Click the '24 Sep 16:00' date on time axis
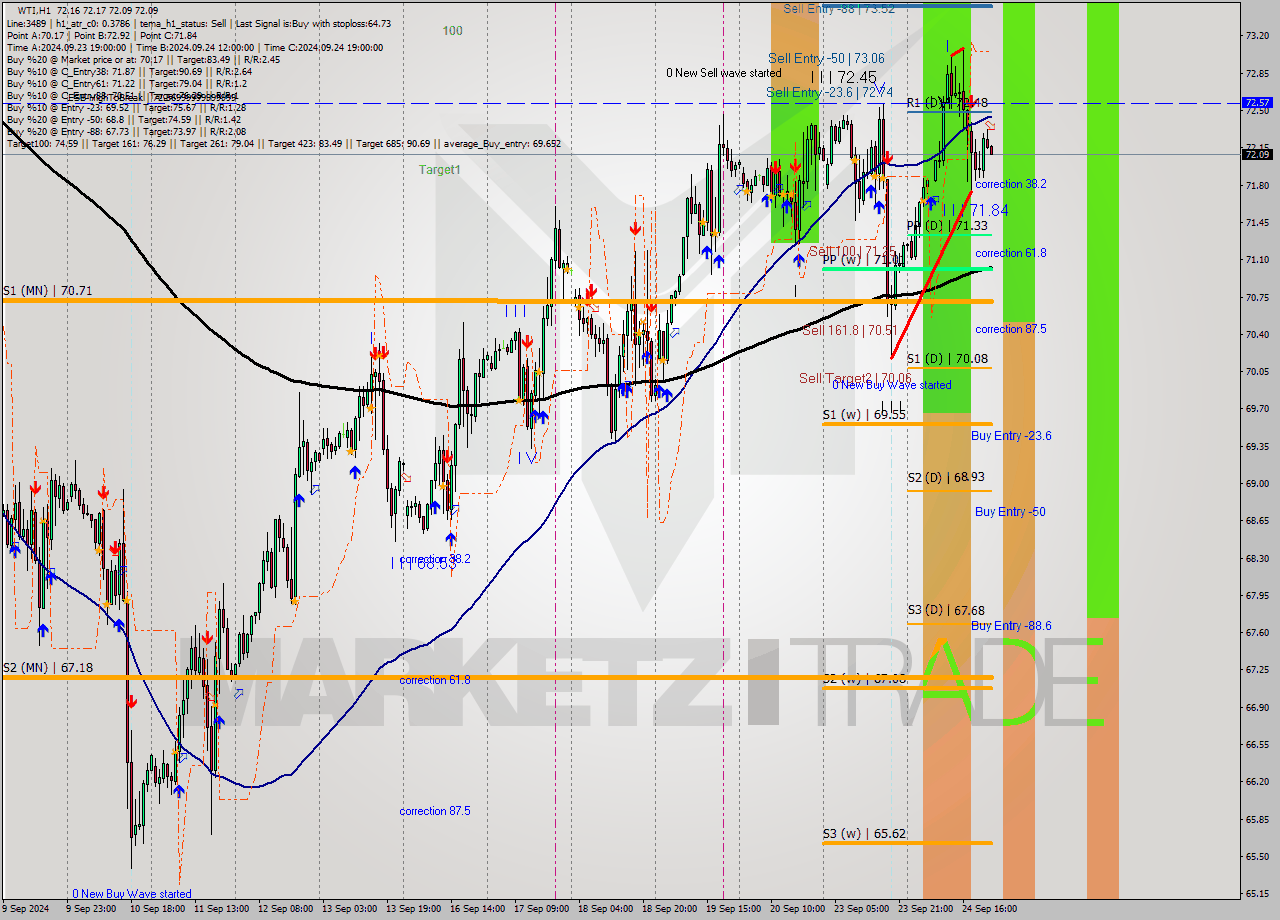The width and height of the screenshot is (1280, 920). click(x=989, y=909)
